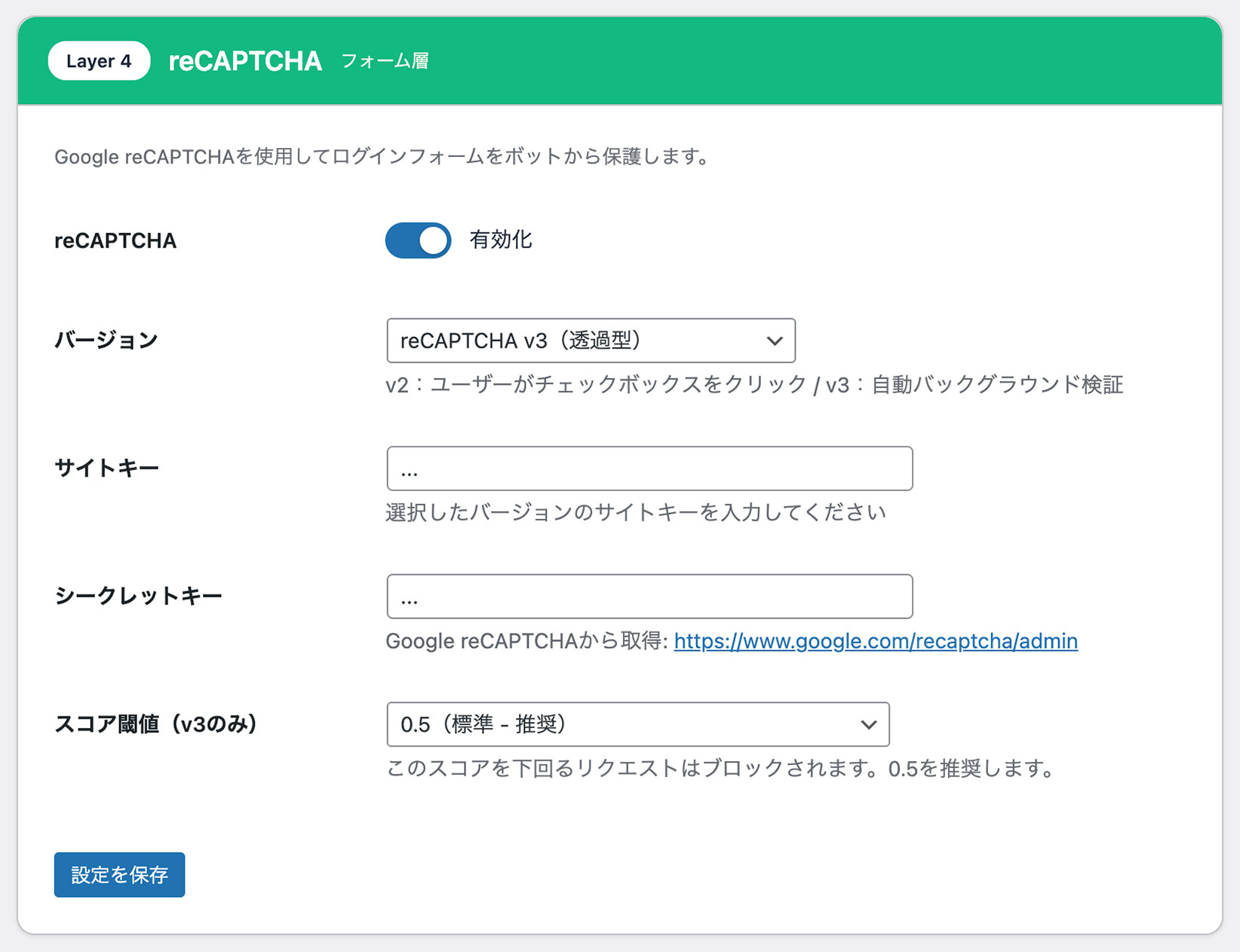
Task: Click the 選択したバージョンのサイトキー help text
Action: click(x=636, y=513)
